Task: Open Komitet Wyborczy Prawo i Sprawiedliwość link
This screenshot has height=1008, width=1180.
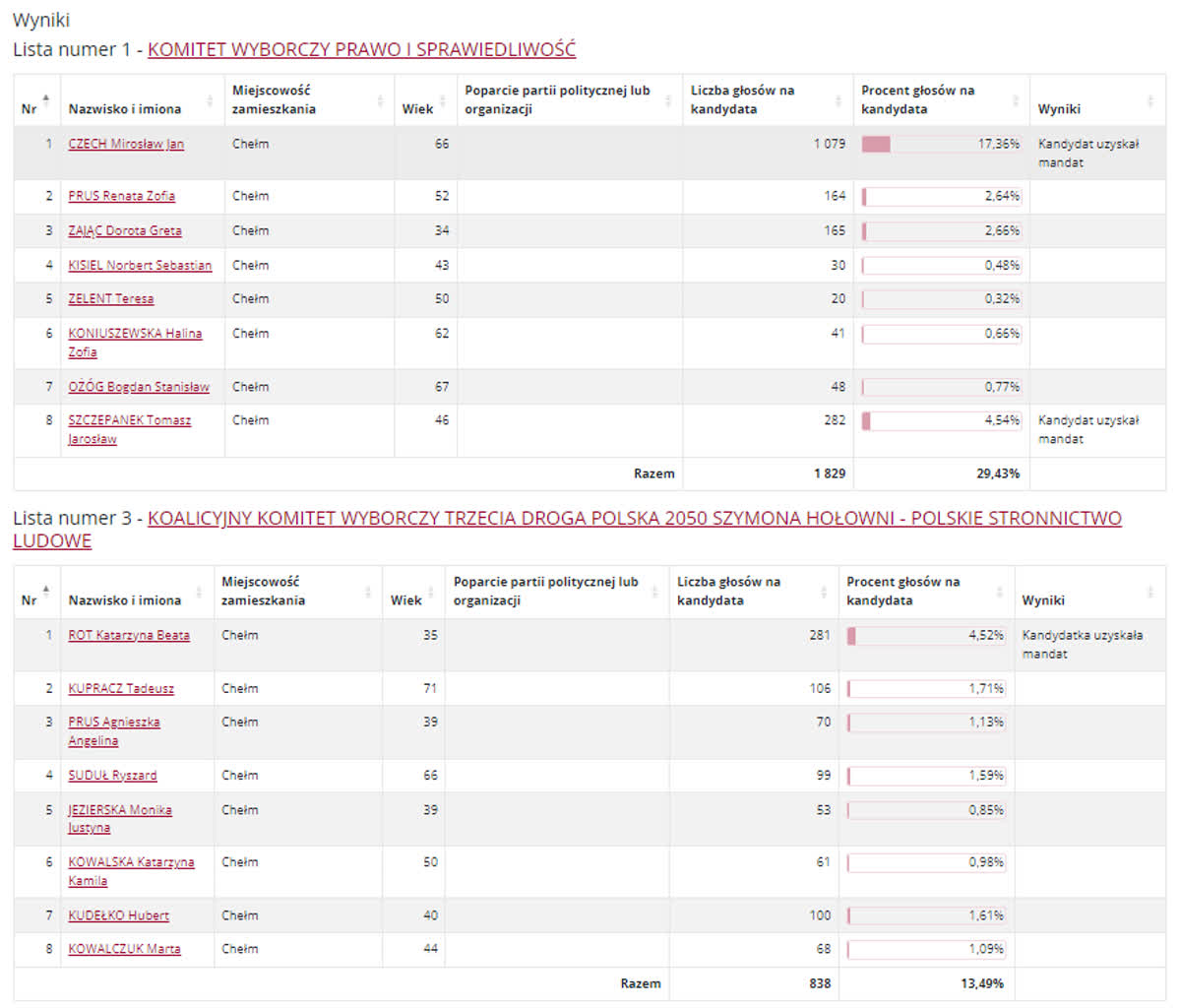Action: click(361, 49)
